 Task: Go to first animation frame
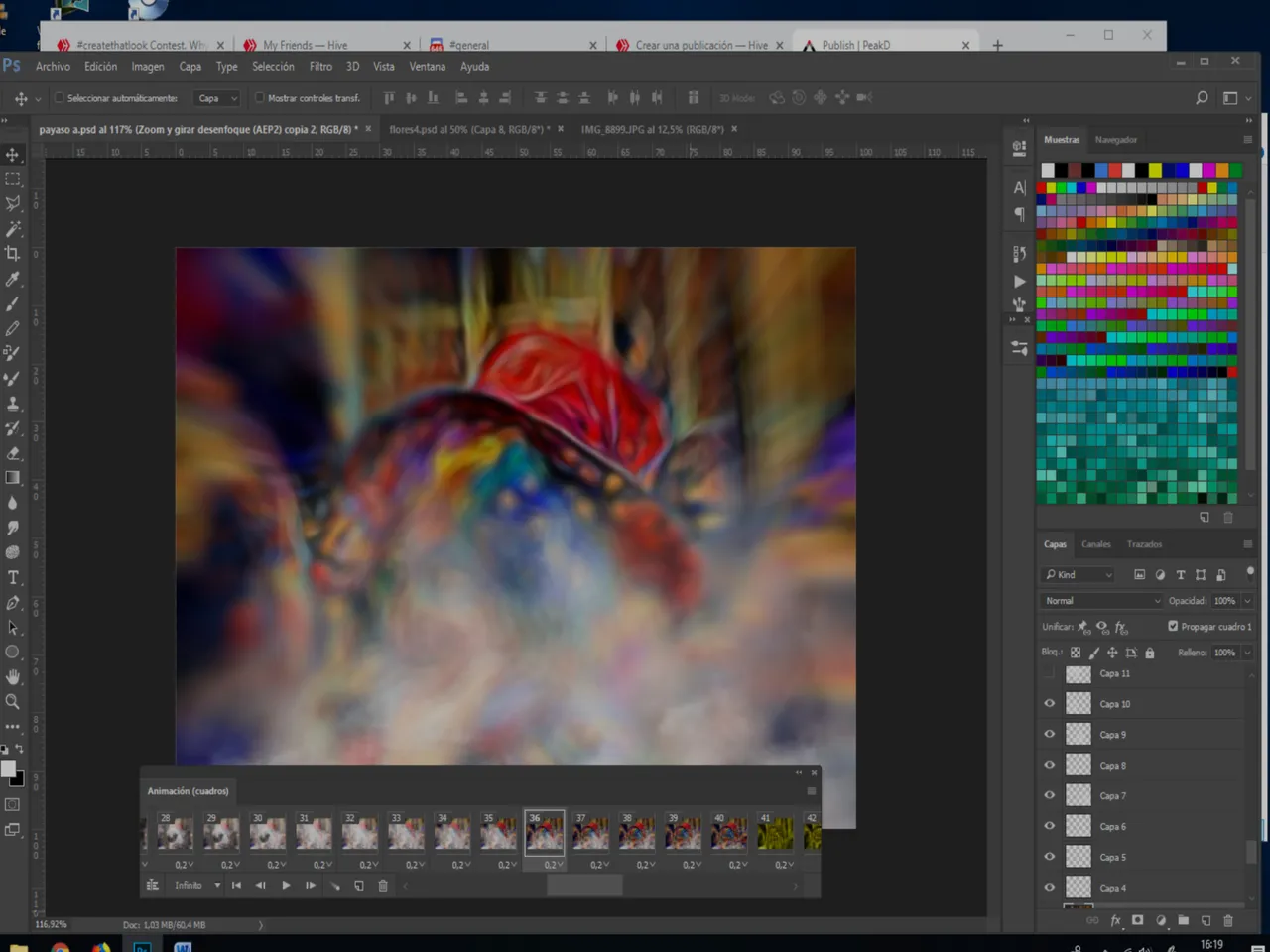coord(236,886)
